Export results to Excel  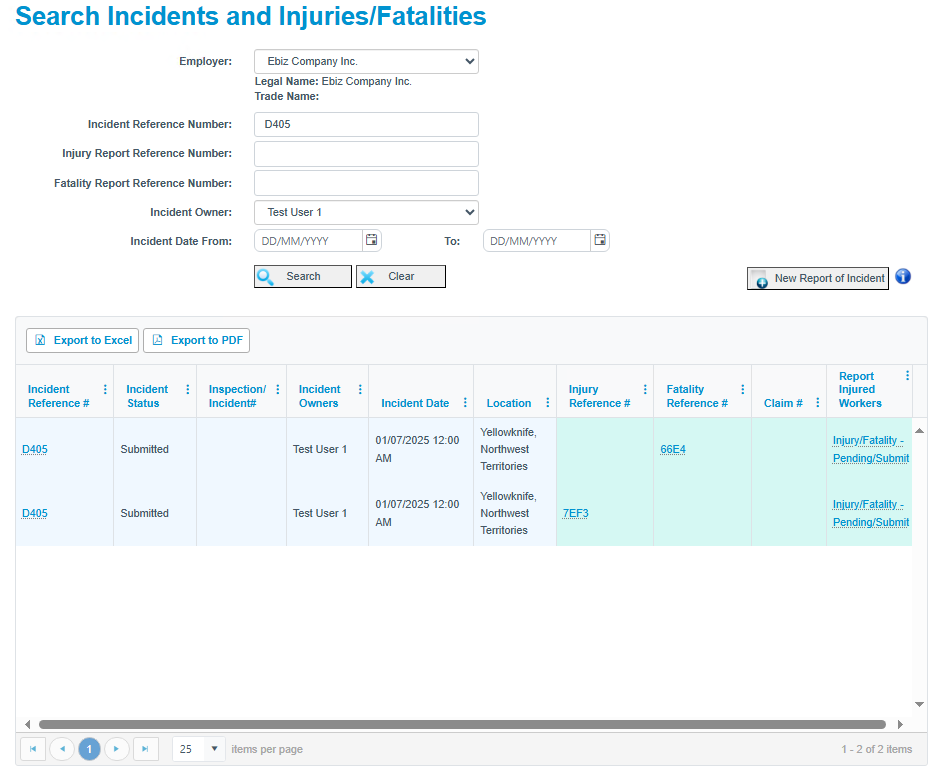(82, 340)
